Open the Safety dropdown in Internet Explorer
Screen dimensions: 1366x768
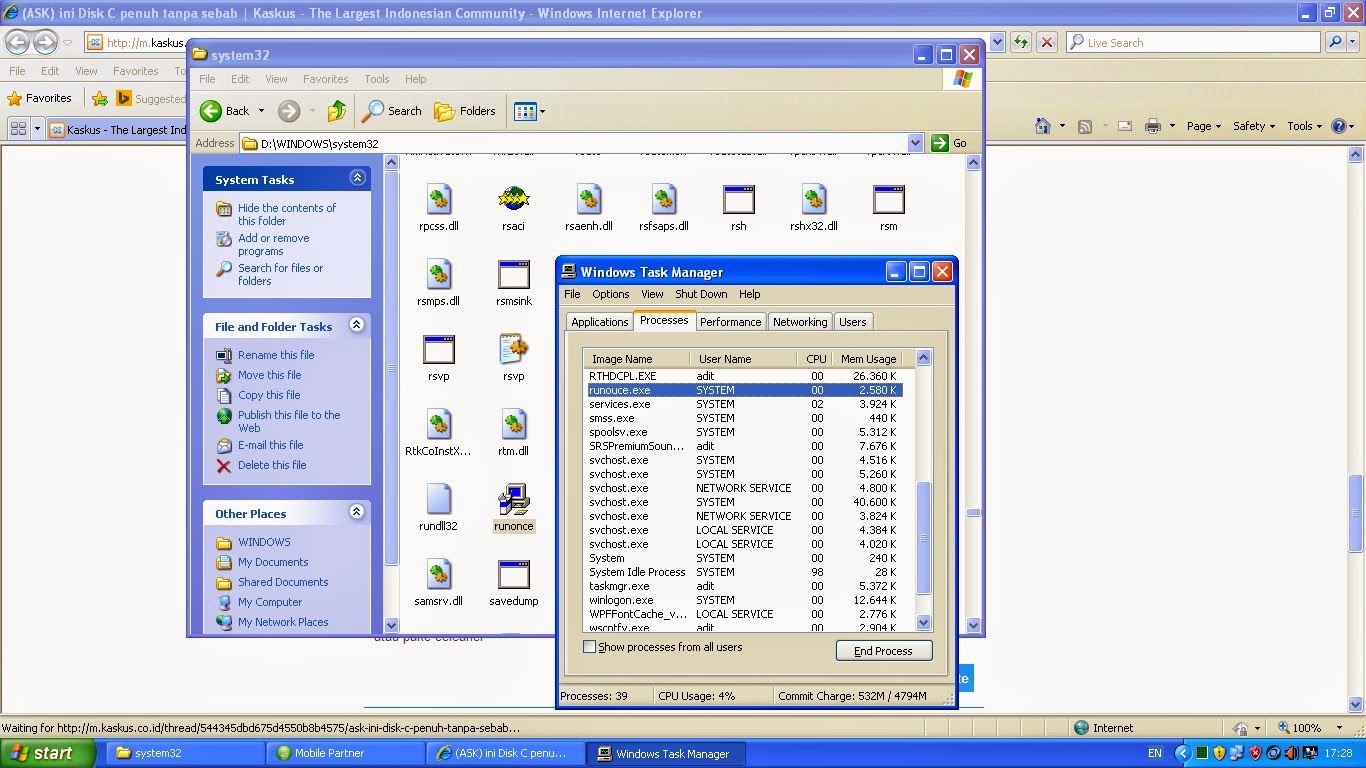[1254, 126]
